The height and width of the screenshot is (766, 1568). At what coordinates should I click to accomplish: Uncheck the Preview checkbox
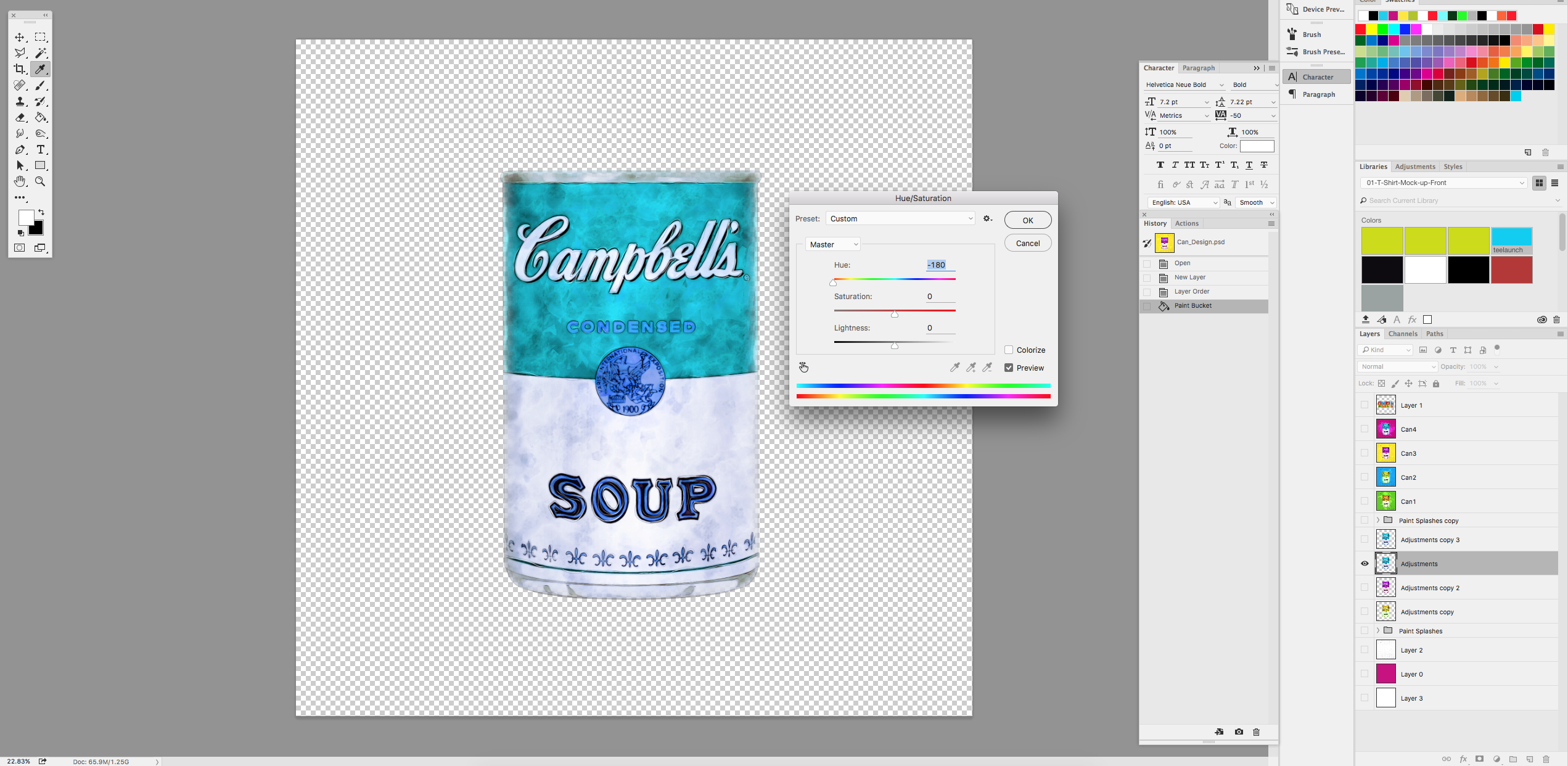pos(1009,368)
